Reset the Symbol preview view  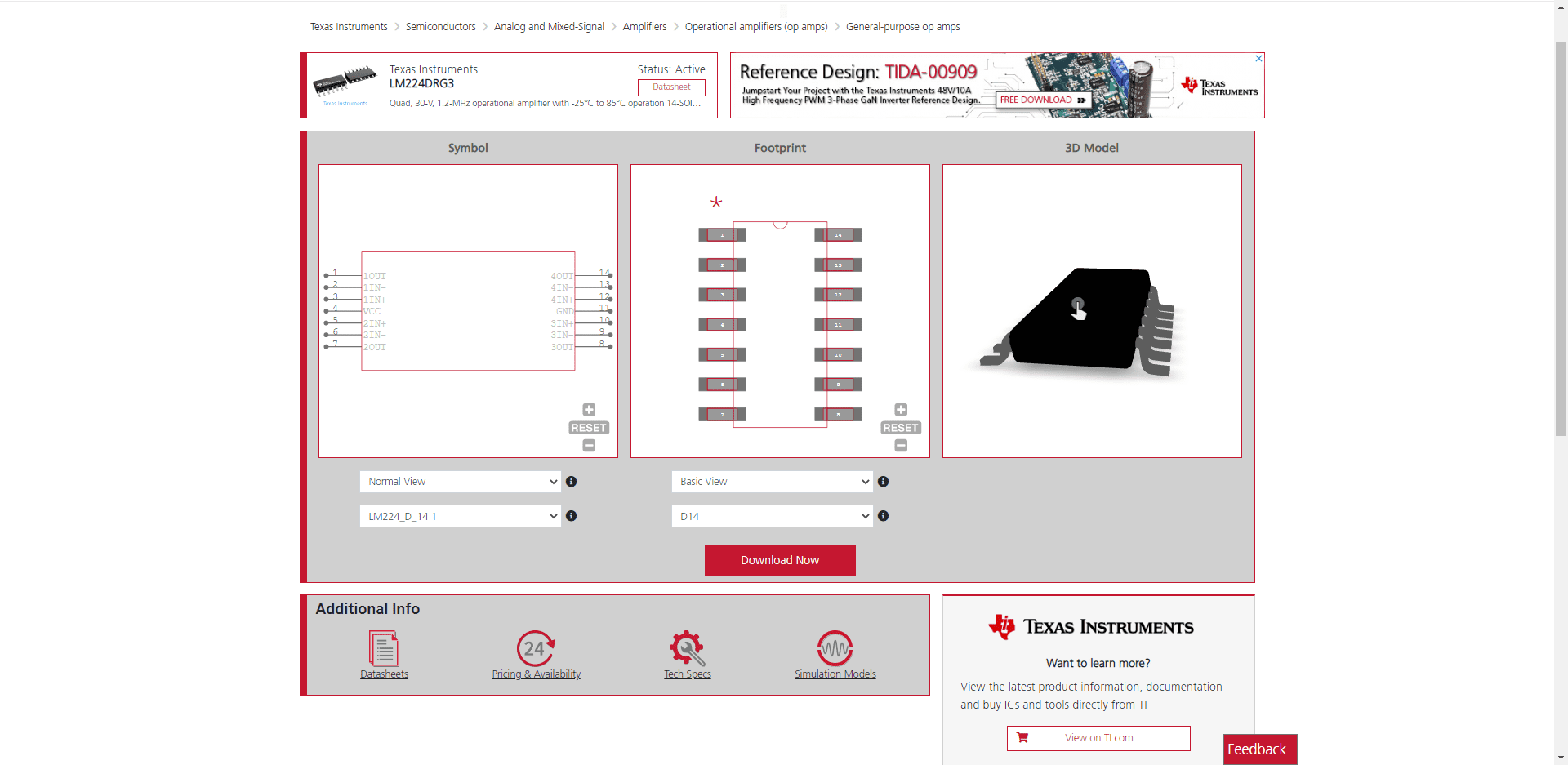[x=589, y=428]
